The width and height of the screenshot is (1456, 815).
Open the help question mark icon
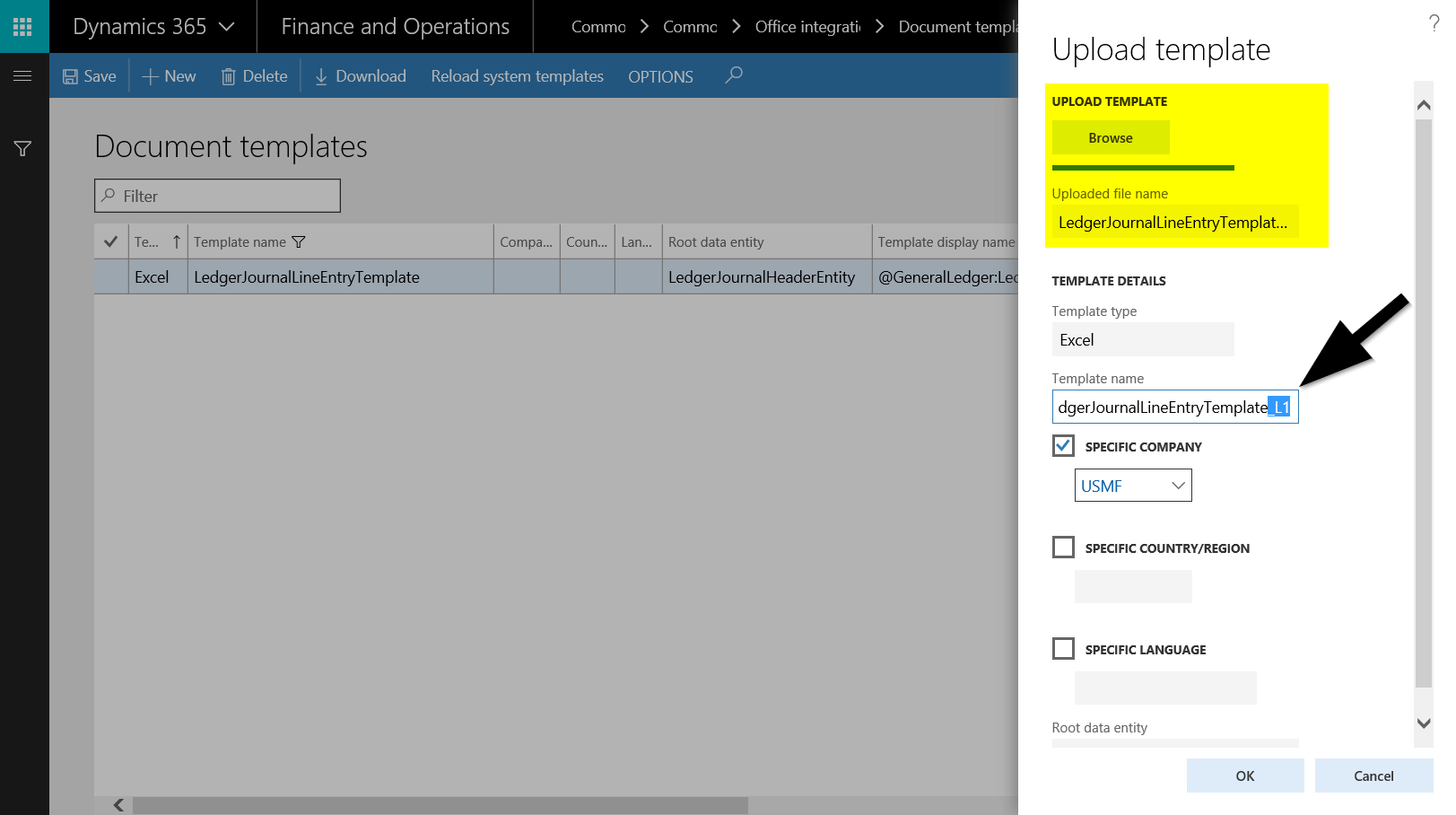tap(1434, 23)
